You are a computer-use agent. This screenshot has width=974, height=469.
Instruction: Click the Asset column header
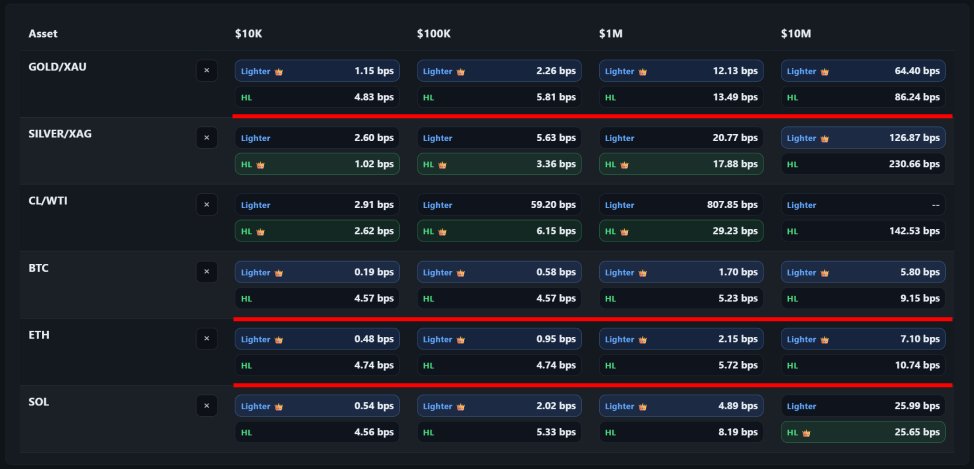tap(43, 34)
